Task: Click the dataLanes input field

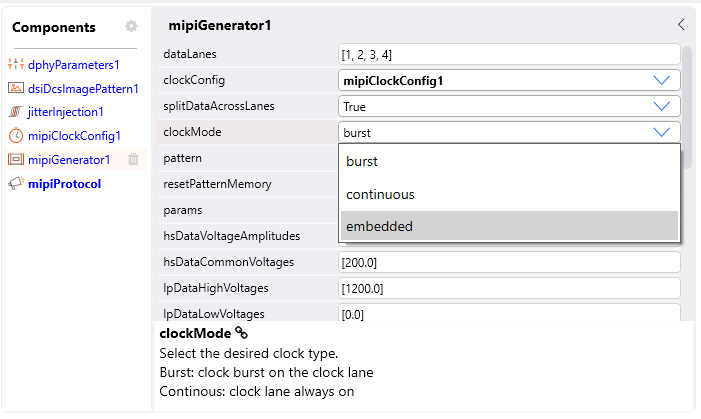Action: (x=509, y=54)
